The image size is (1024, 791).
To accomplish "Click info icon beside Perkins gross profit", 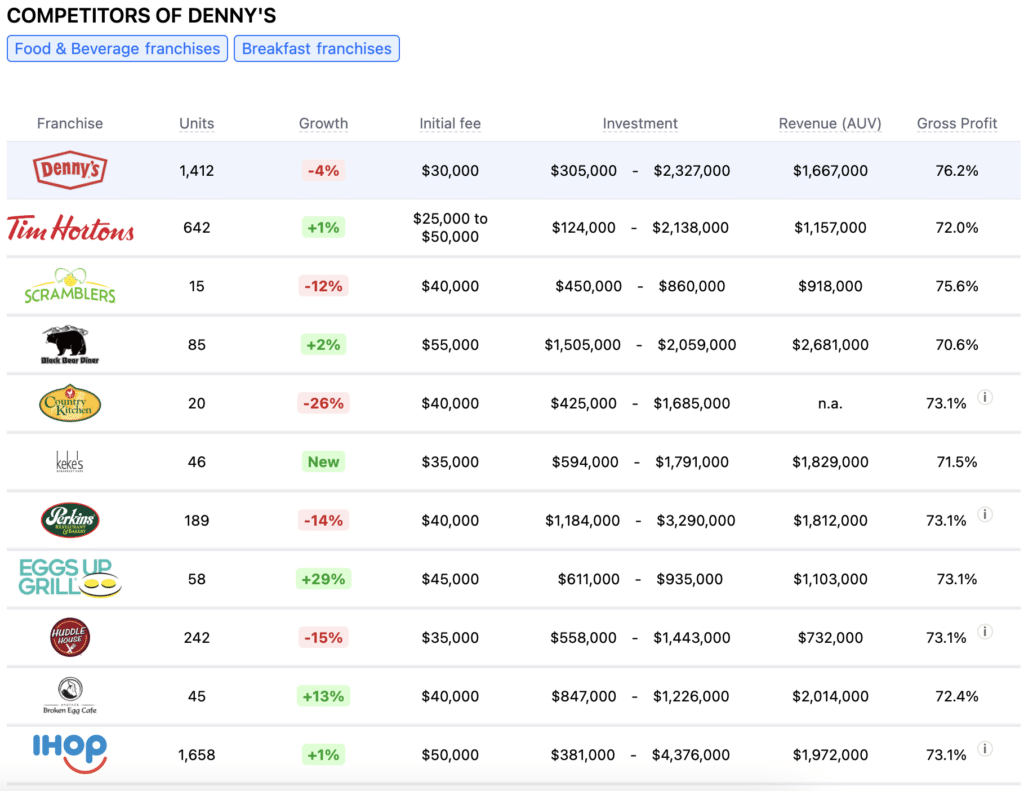I will (985, 514).
